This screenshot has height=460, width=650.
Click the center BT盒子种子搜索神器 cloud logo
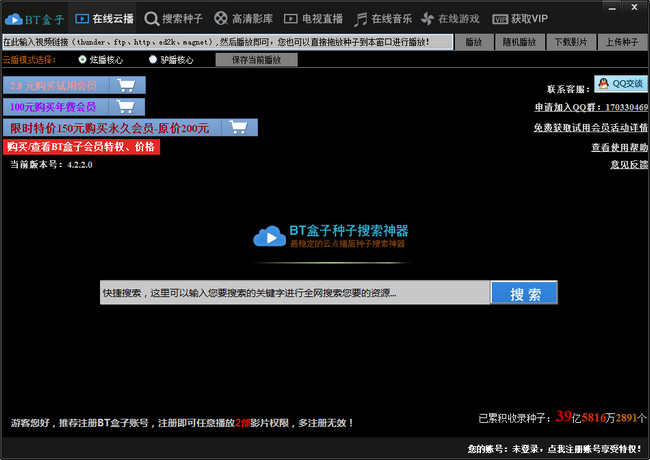tap(269, 237)
